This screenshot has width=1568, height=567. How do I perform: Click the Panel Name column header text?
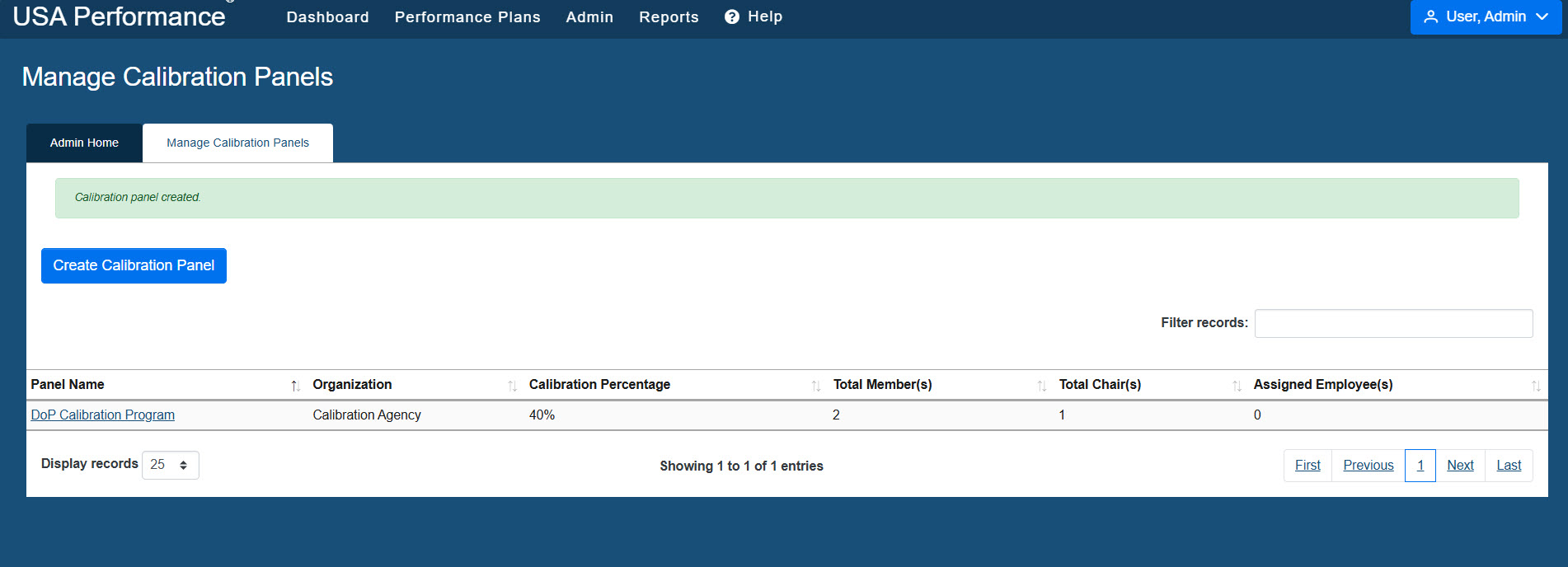[x=68, y=384]
